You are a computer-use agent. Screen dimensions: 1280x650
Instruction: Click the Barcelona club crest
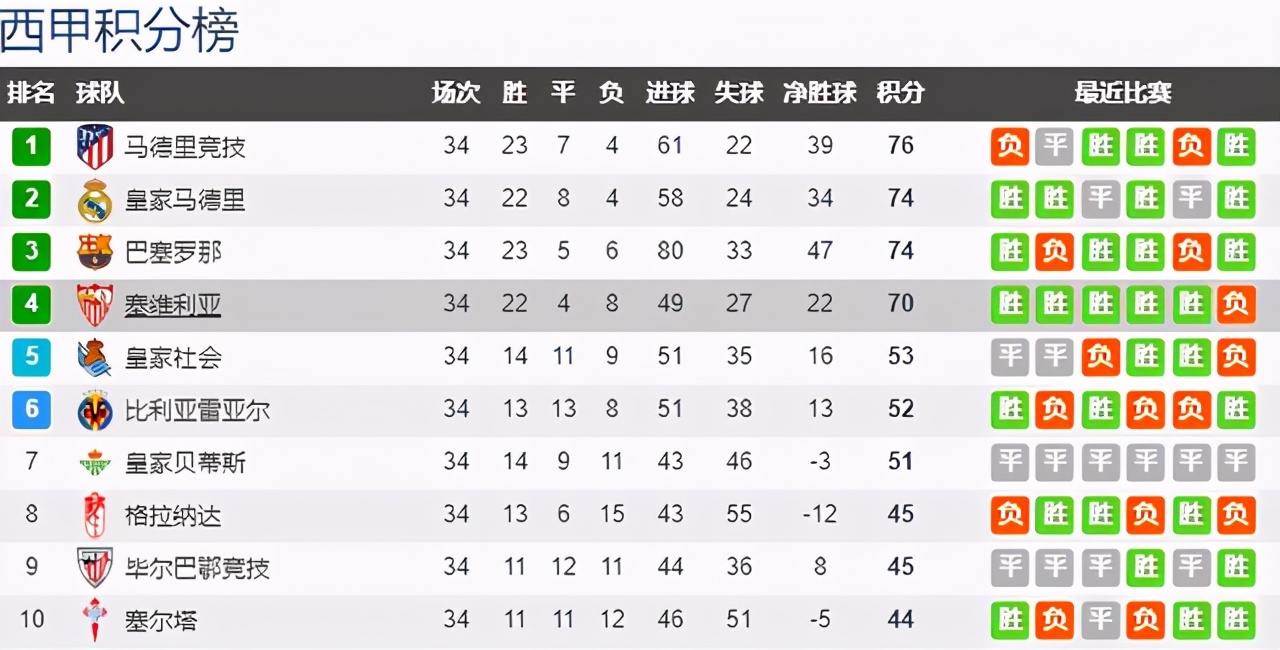click(95, 252)
